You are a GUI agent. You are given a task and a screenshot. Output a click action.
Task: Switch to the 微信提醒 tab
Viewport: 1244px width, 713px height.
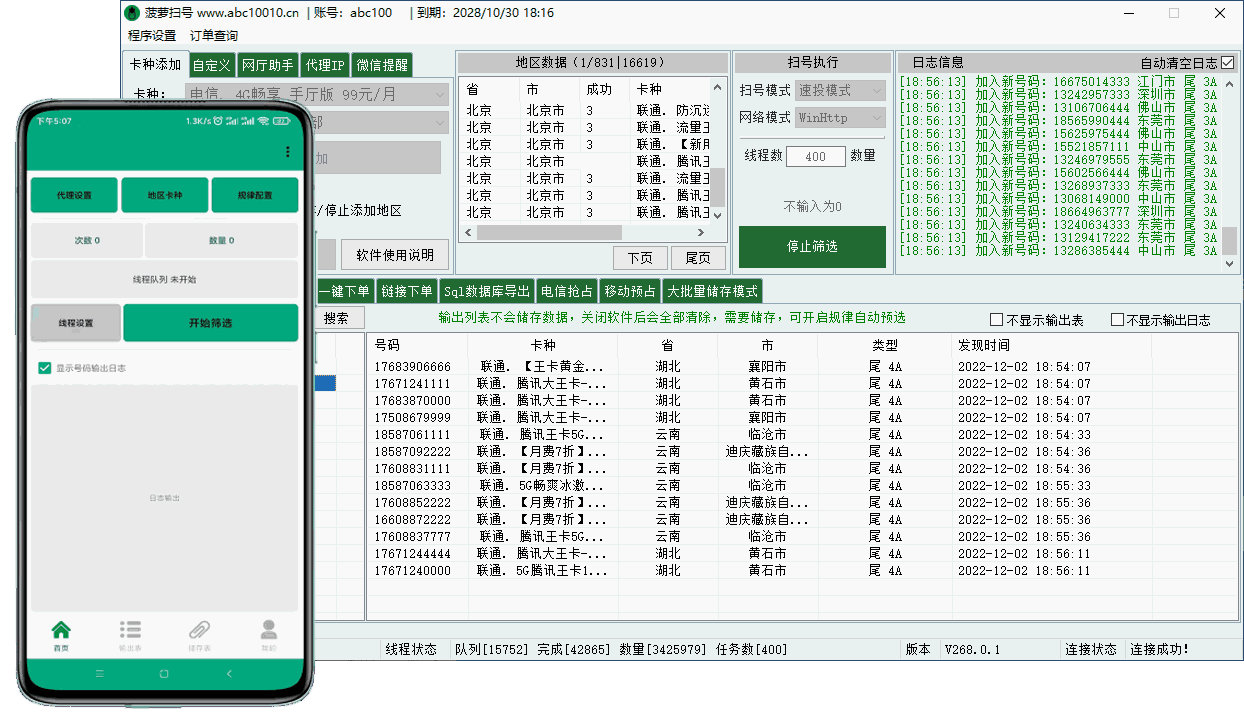(x=381, y=65)
